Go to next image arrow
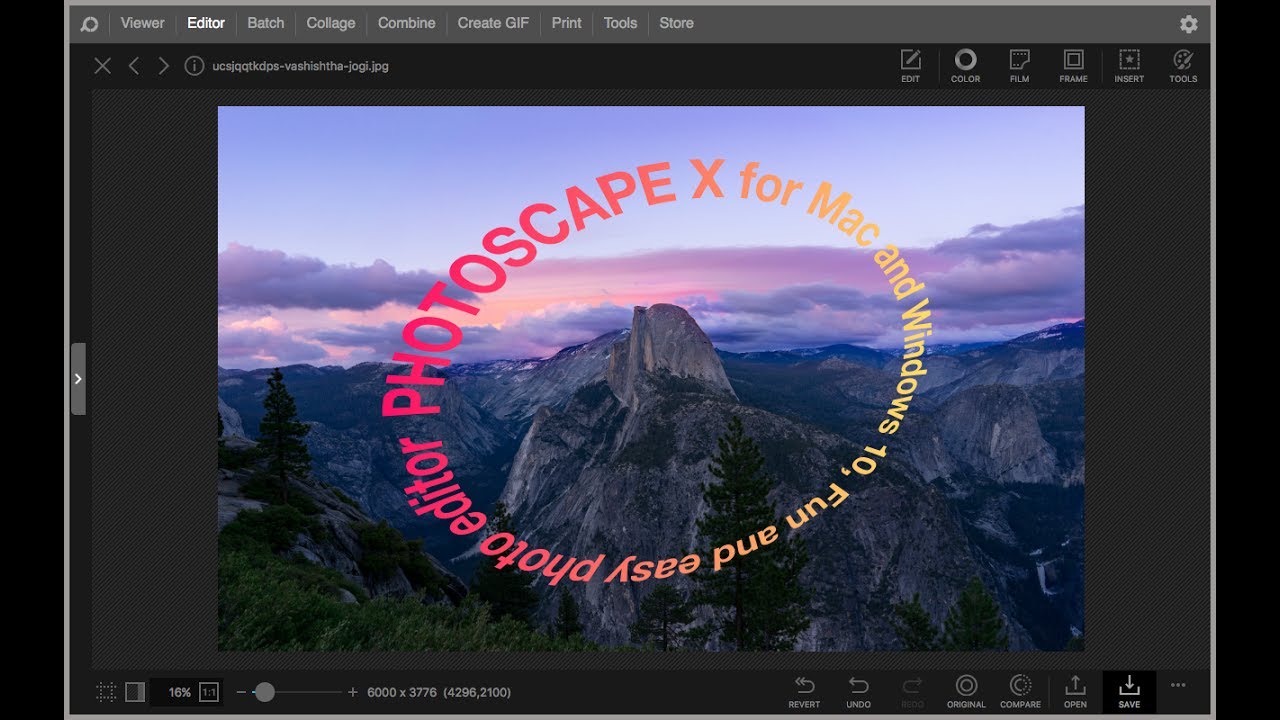Image resolution: width=1280 pixels, height=720 pixels. (164, 66)
